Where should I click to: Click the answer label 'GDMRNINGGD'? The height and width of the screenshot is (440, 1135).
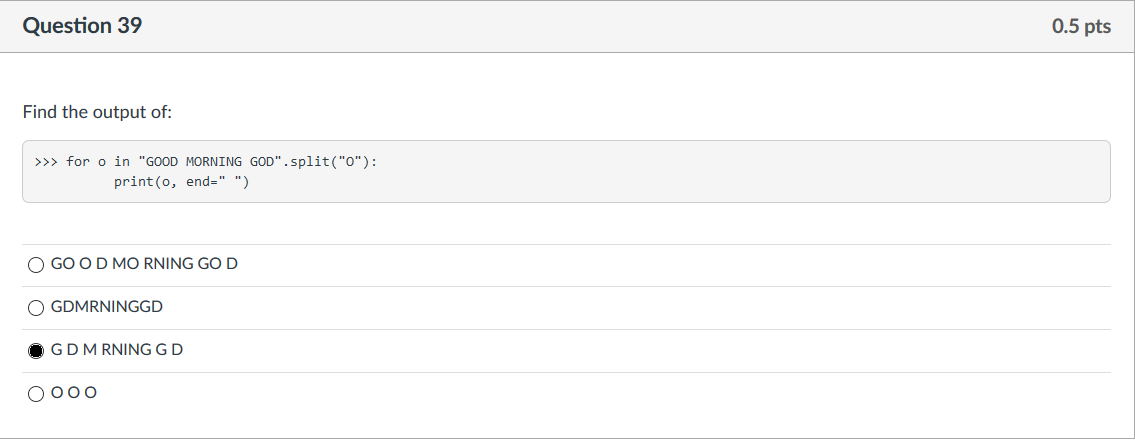pyautogui.click(x=107, y=307)
